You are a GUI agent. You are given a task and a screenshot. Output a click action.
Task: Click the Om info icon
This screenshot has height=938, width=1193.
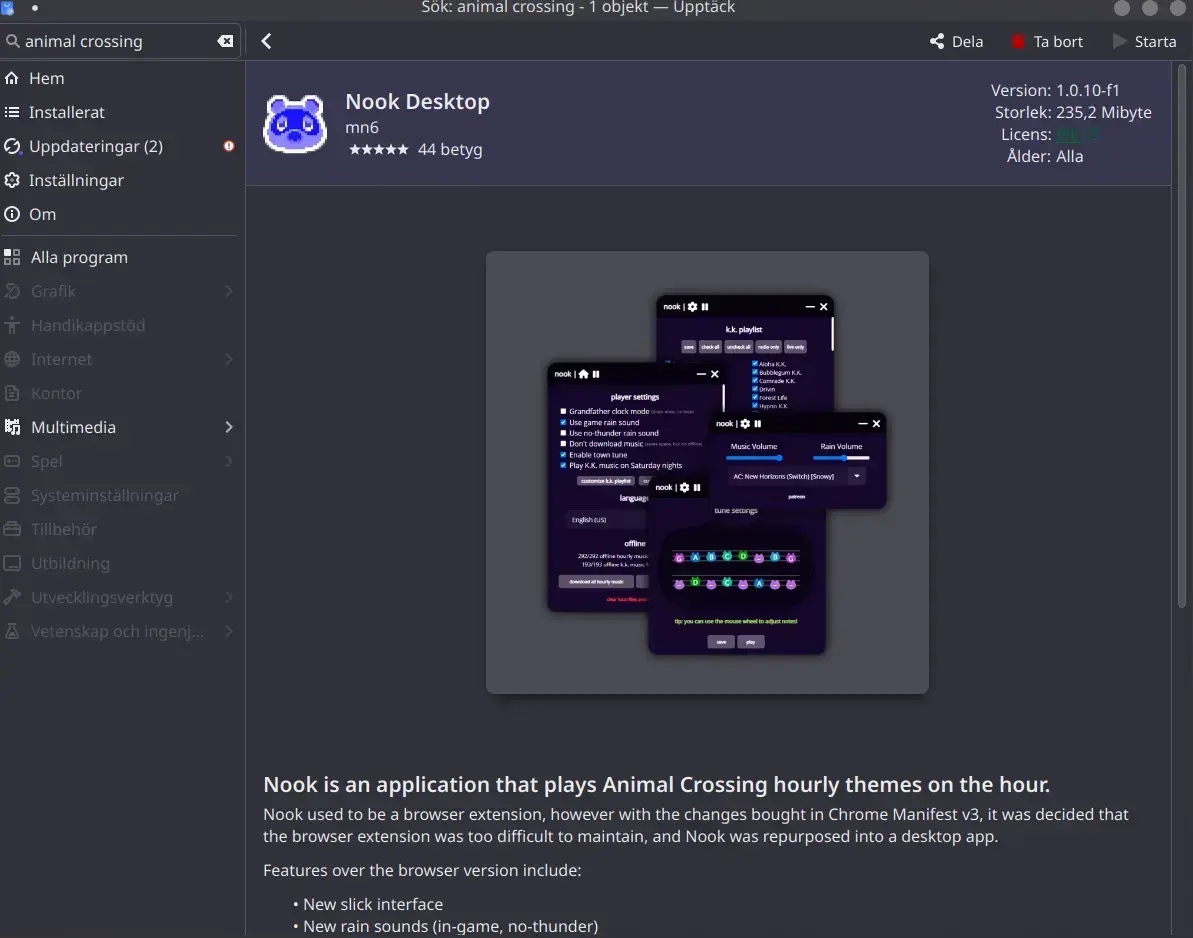coord(12,214)
